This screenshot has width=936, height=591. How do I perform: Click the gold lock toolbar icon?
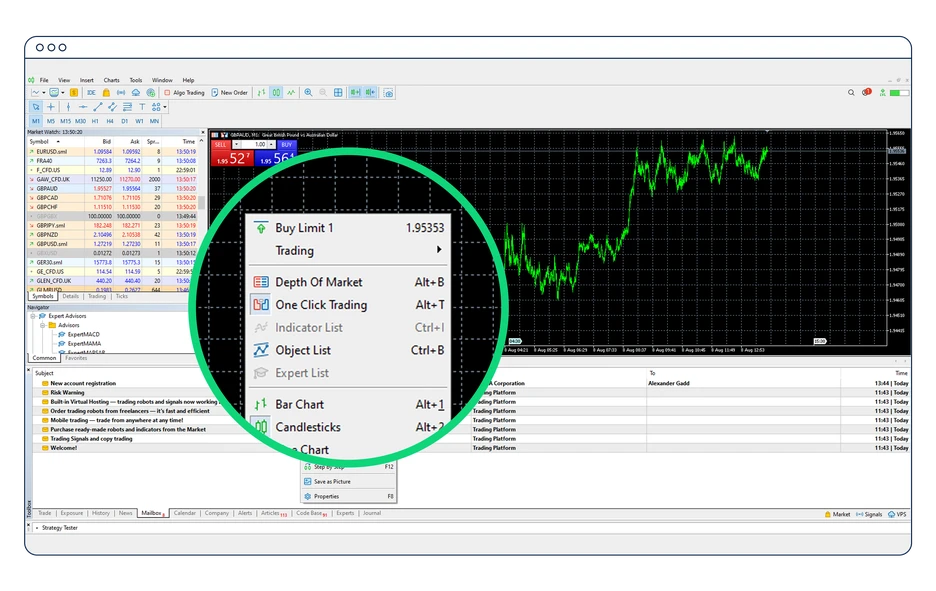[106, 93]
